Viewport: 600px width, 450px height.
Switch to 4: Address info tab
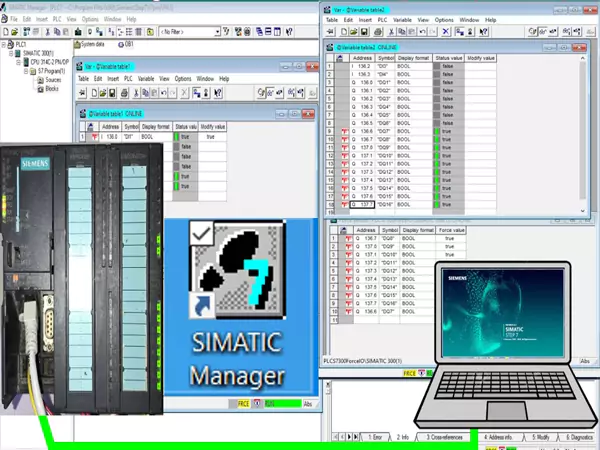pos(498,437)
